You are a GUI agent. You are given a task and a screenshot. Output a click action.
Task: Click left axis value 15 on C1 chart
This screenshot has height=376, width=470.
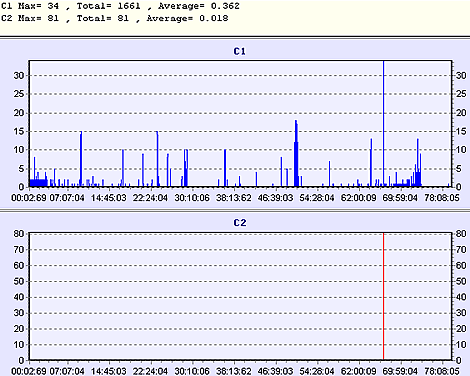19,132
